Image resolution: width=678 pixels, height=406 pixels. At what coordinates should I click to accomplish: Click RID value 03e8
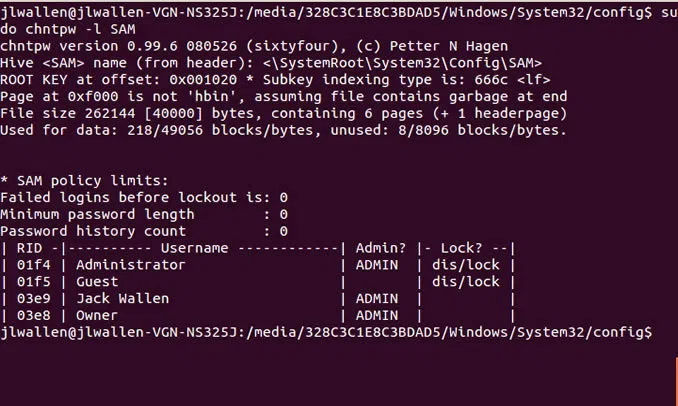click(x=33, y=314)
